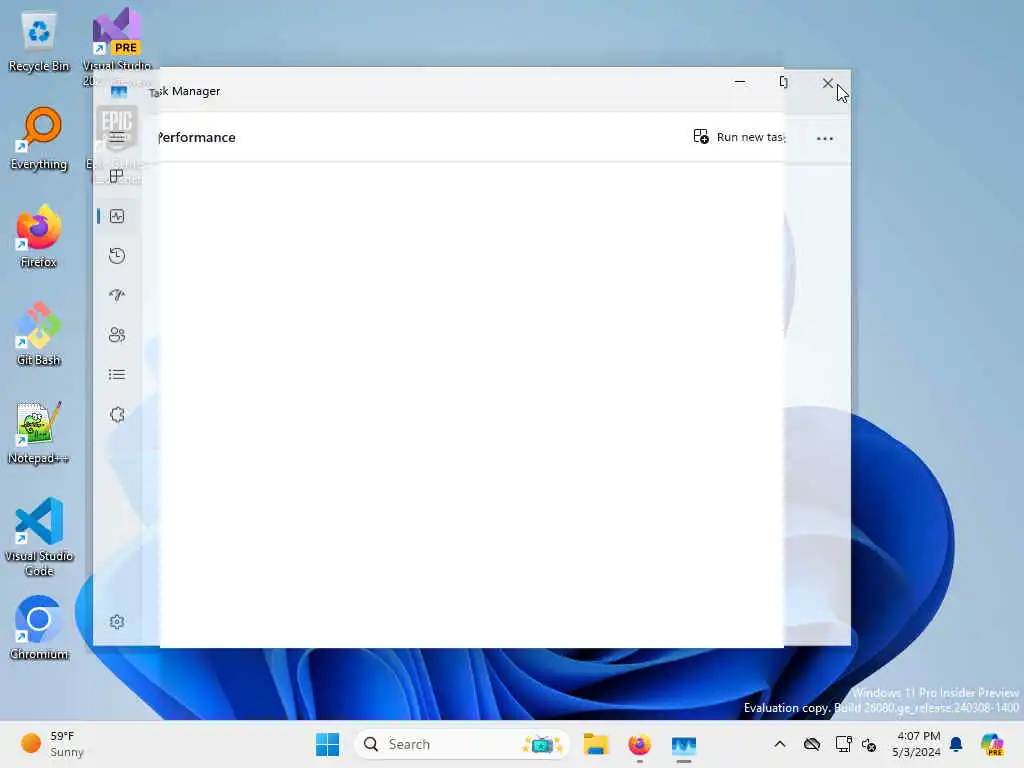
Task: Open Copilot Preview icon in taskbar corner
Action: pyautogui.click(x=992, y=744)
